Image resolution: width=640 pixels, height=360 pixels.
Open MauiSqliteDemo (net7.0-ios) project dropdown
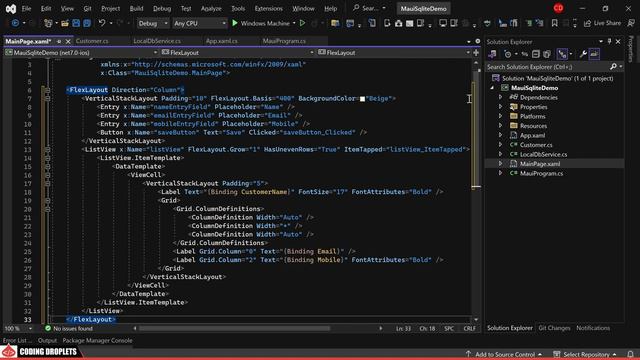point(81,53)
